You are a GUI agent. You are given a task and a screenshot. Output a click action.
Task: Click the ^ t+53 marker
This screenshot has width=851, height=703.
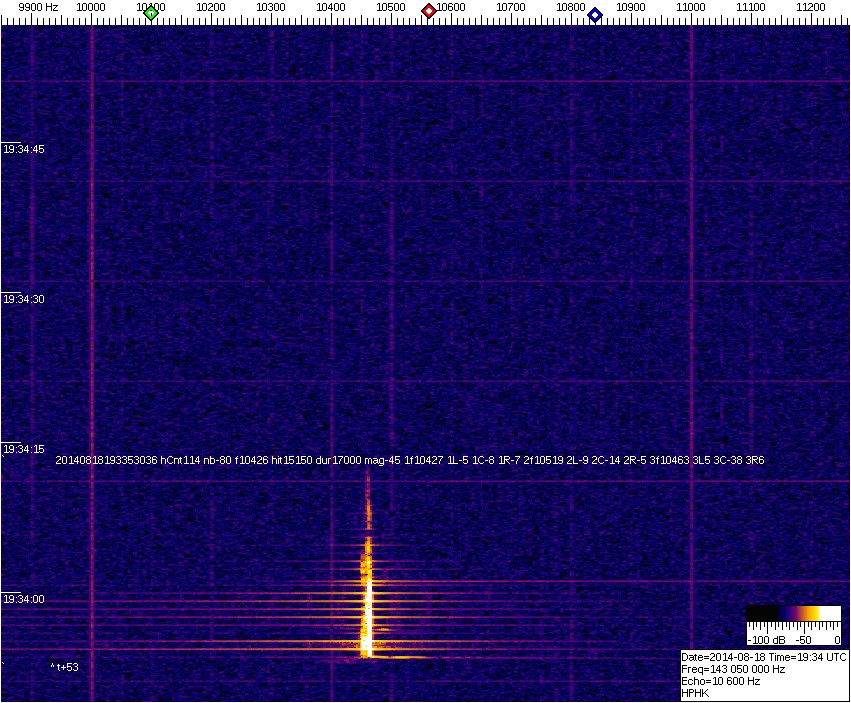tap(66, 666)
